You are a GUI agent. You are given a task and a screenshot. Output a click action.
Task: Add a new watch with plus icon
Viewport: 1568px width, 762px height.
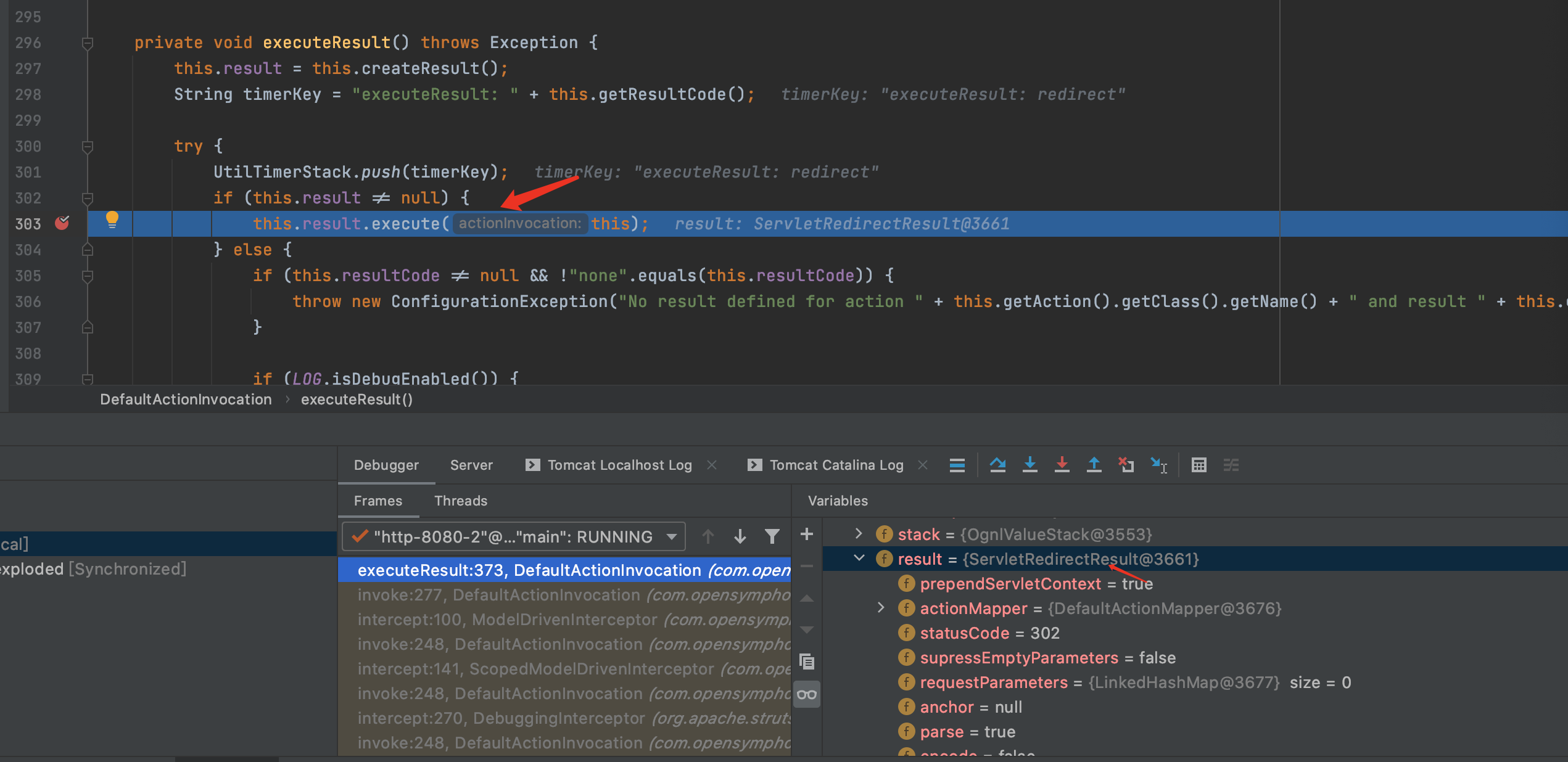click(x=806, y=534)
